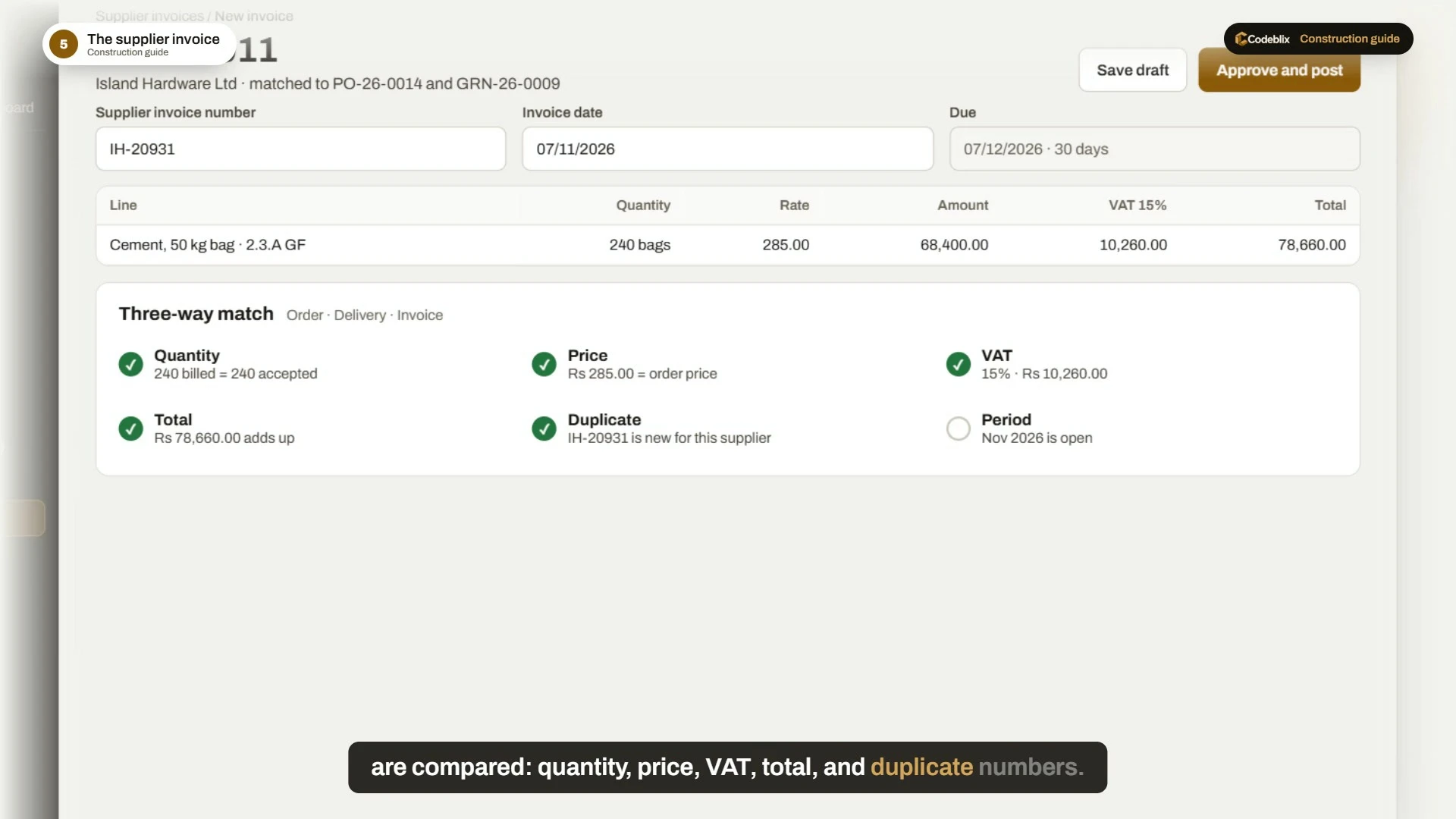Edit the Supplier invoice number field
The image size is (1456, 819).
pyautogui.click(x=300, y=149)
